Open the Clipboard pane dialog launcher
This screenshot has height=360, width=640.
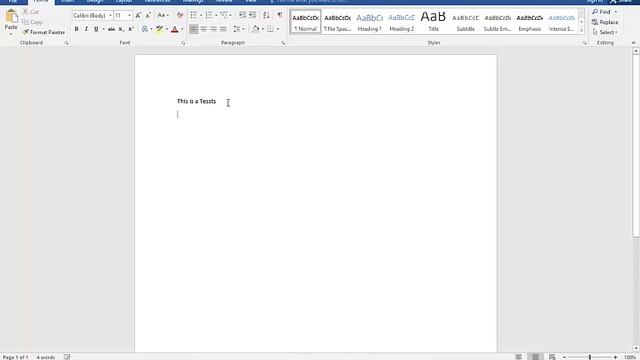click(x=67, y=43)
